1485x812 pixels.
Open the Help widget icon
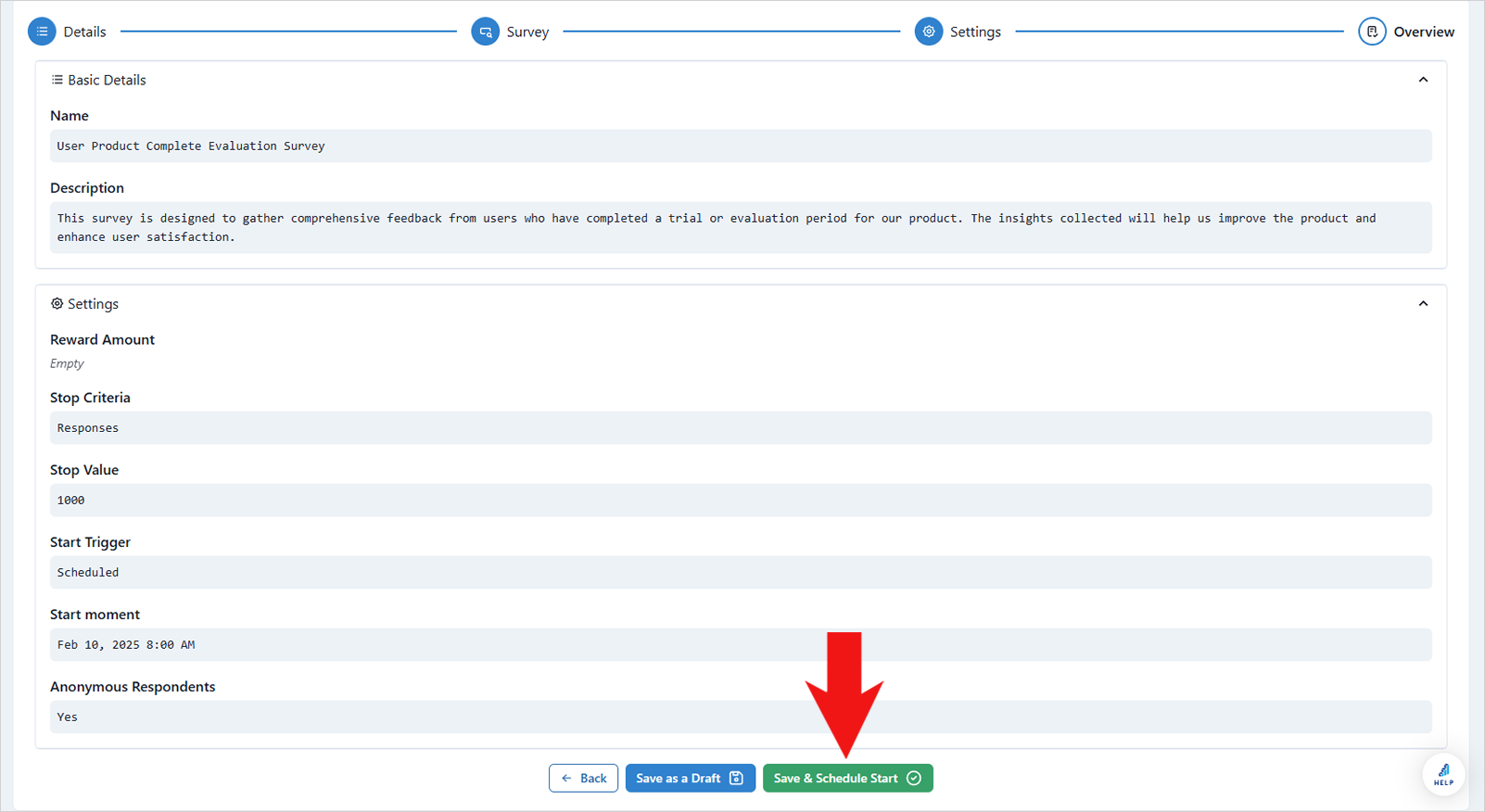coord(1443,775)
